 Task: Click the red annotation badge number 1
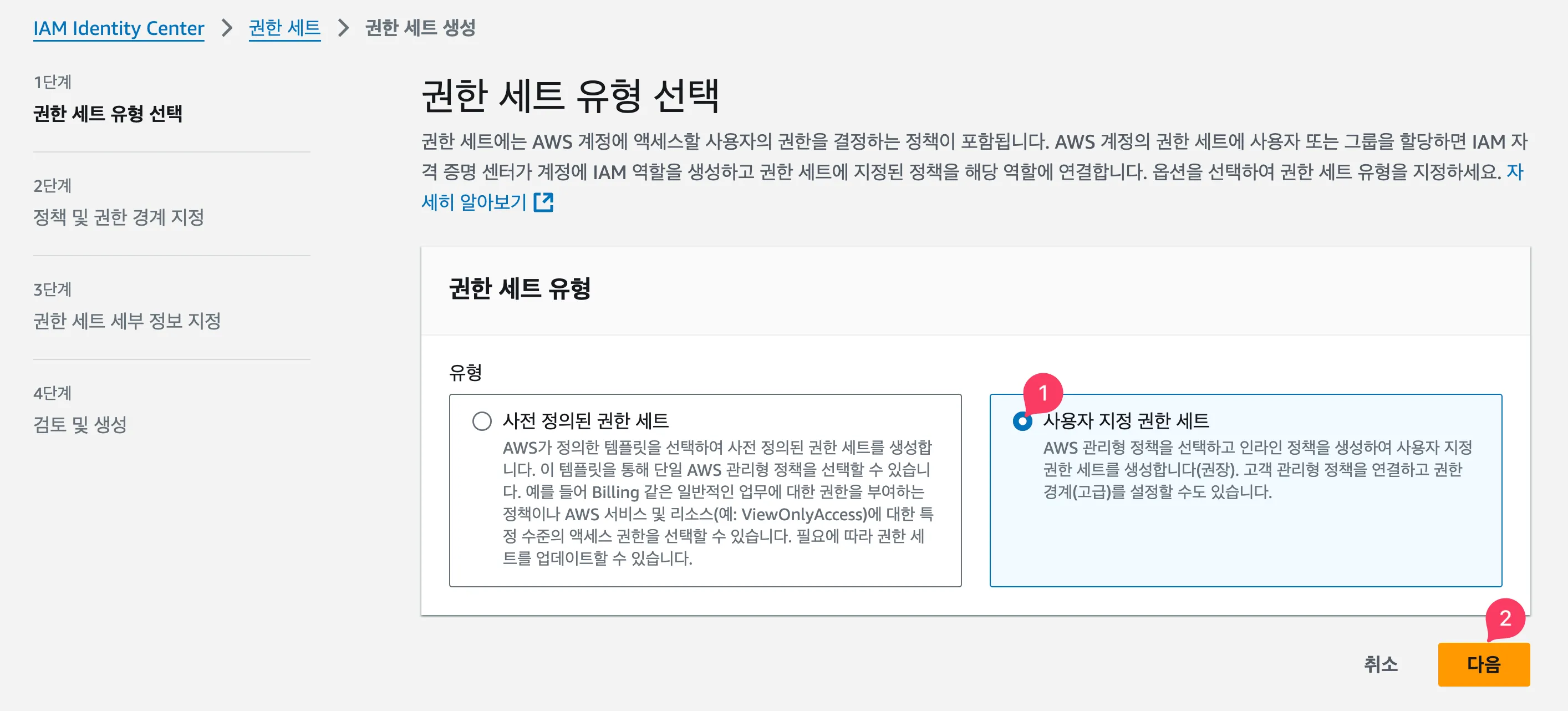pyautogui.click(x=1043, y=393)
